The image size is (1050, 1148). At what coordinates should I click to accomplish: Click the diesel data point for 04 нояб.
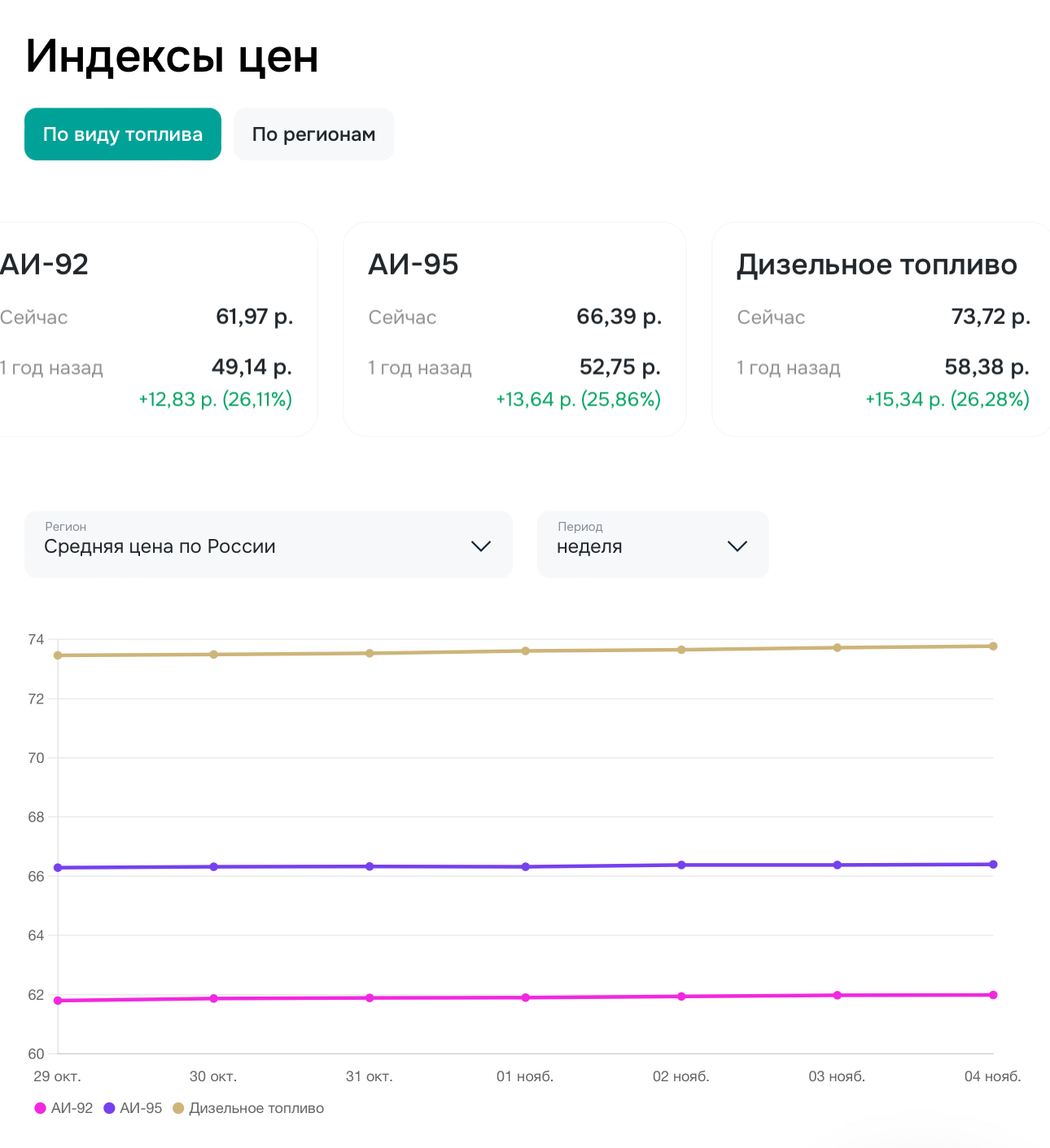993,646
